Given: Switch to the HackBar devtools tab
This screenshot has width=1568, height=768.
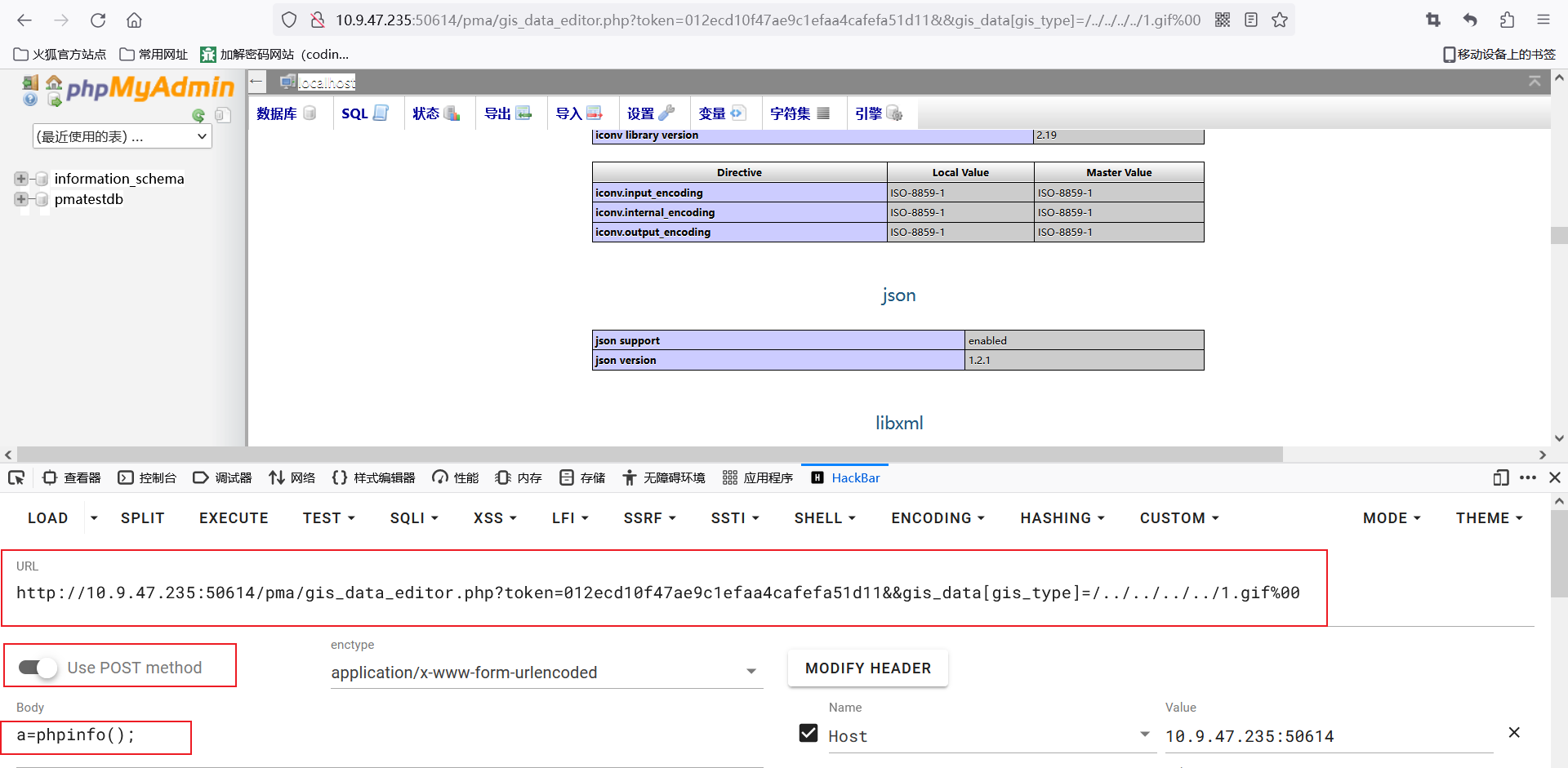Looking at the screenshot, I should 846,477.
